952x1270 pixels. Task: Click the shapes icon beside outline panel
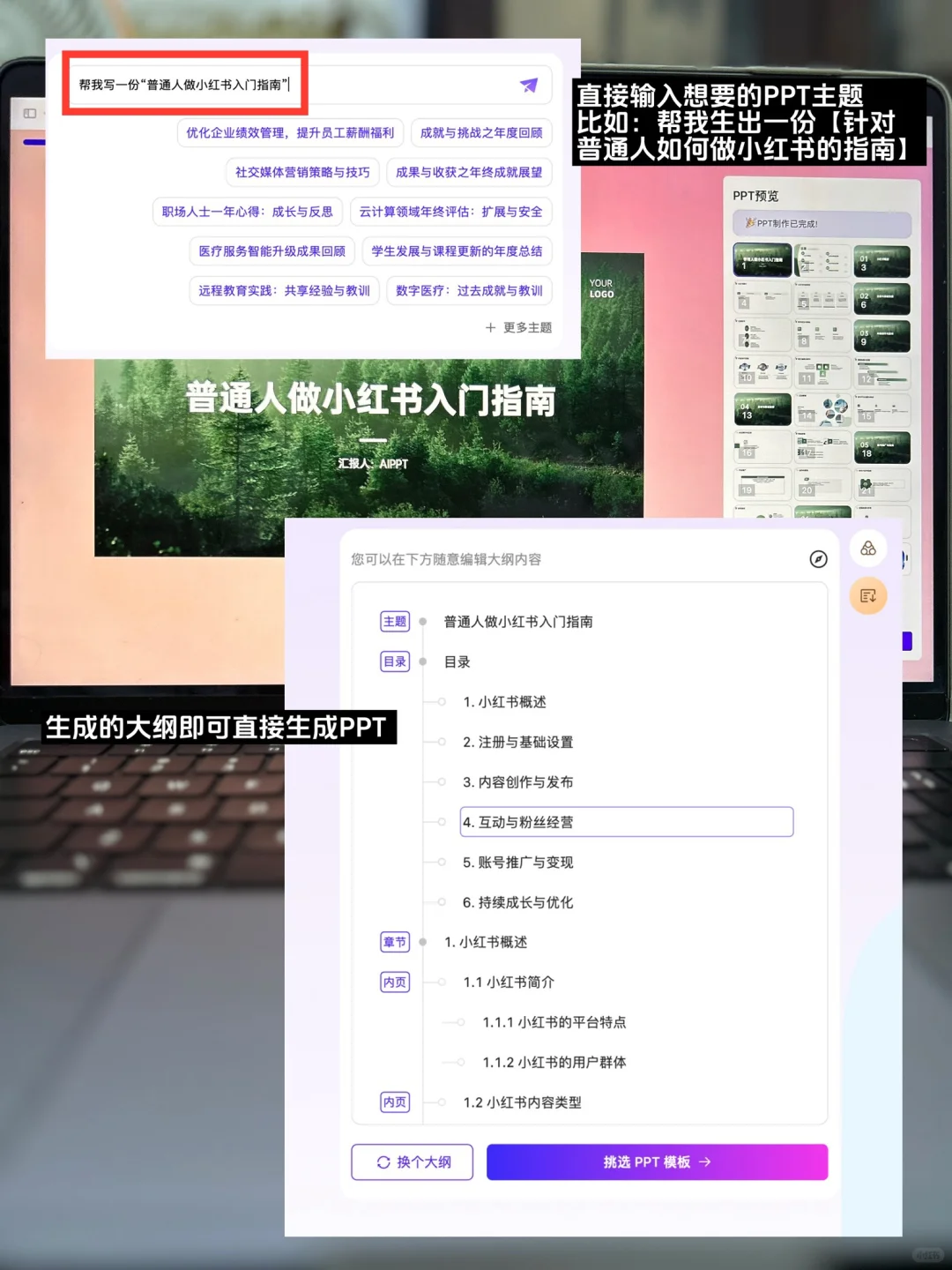coord(868,549)
